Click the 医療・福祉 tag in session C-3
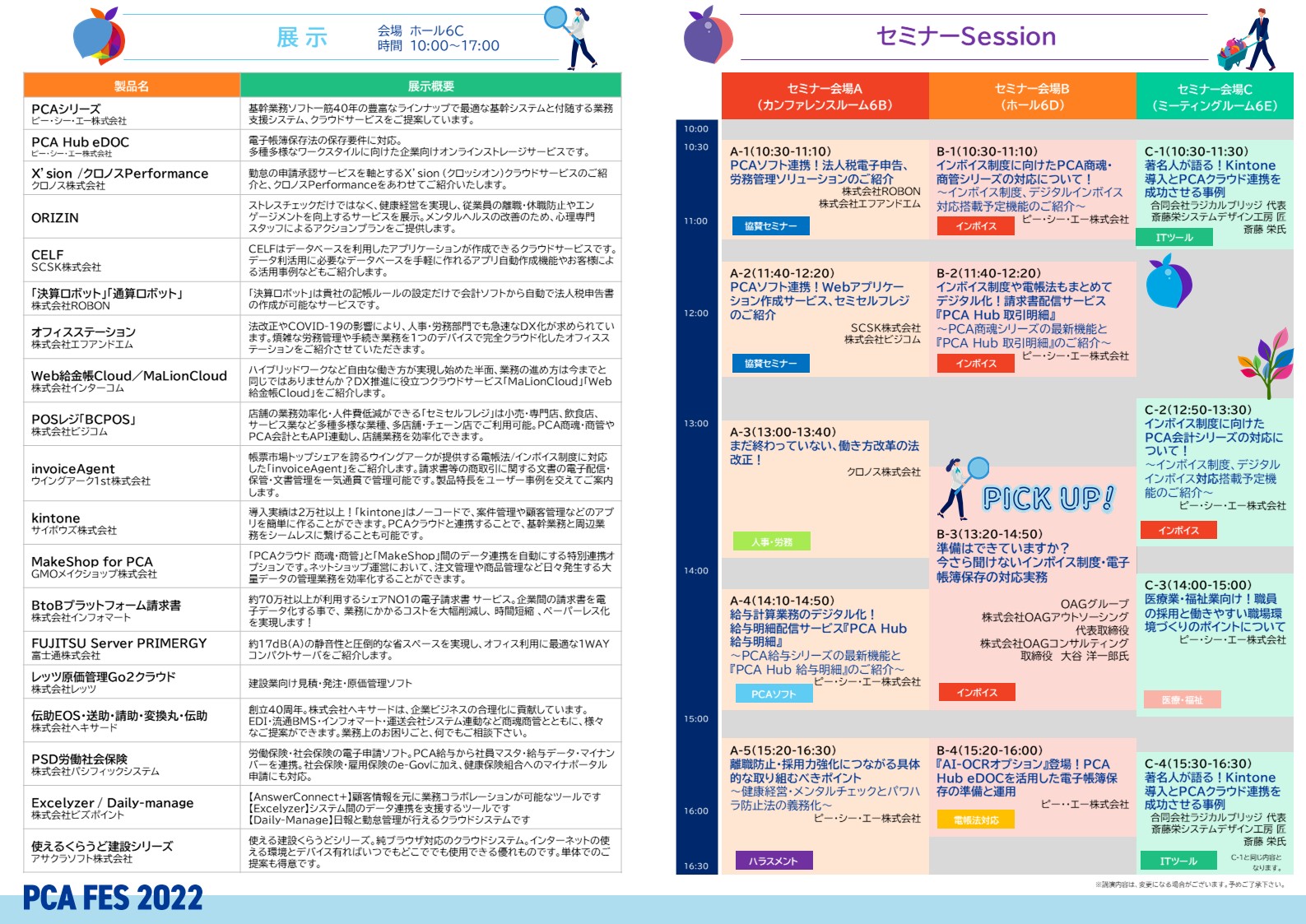Image resolution: width=1306 pixels, height=924 pixels. (1182, 699)
